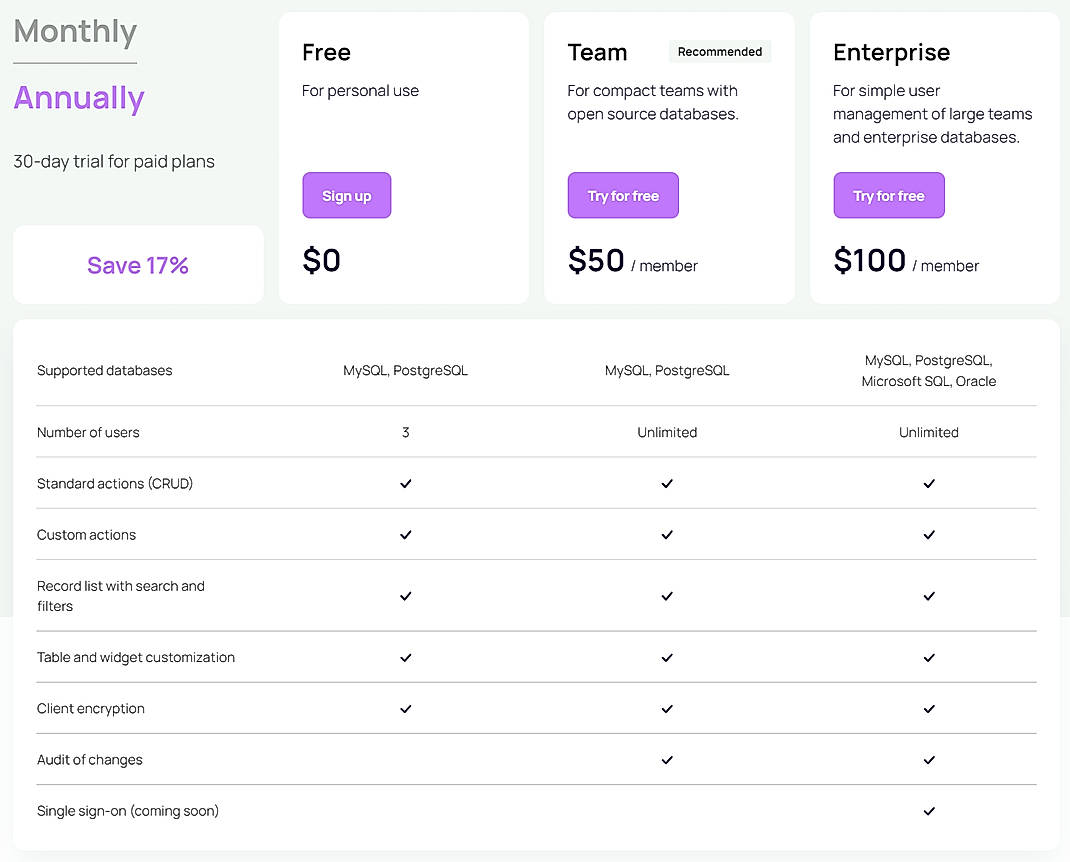Click the checkmark for Free plan Standard actions
1070x862 pixels.
pos(405,484)
